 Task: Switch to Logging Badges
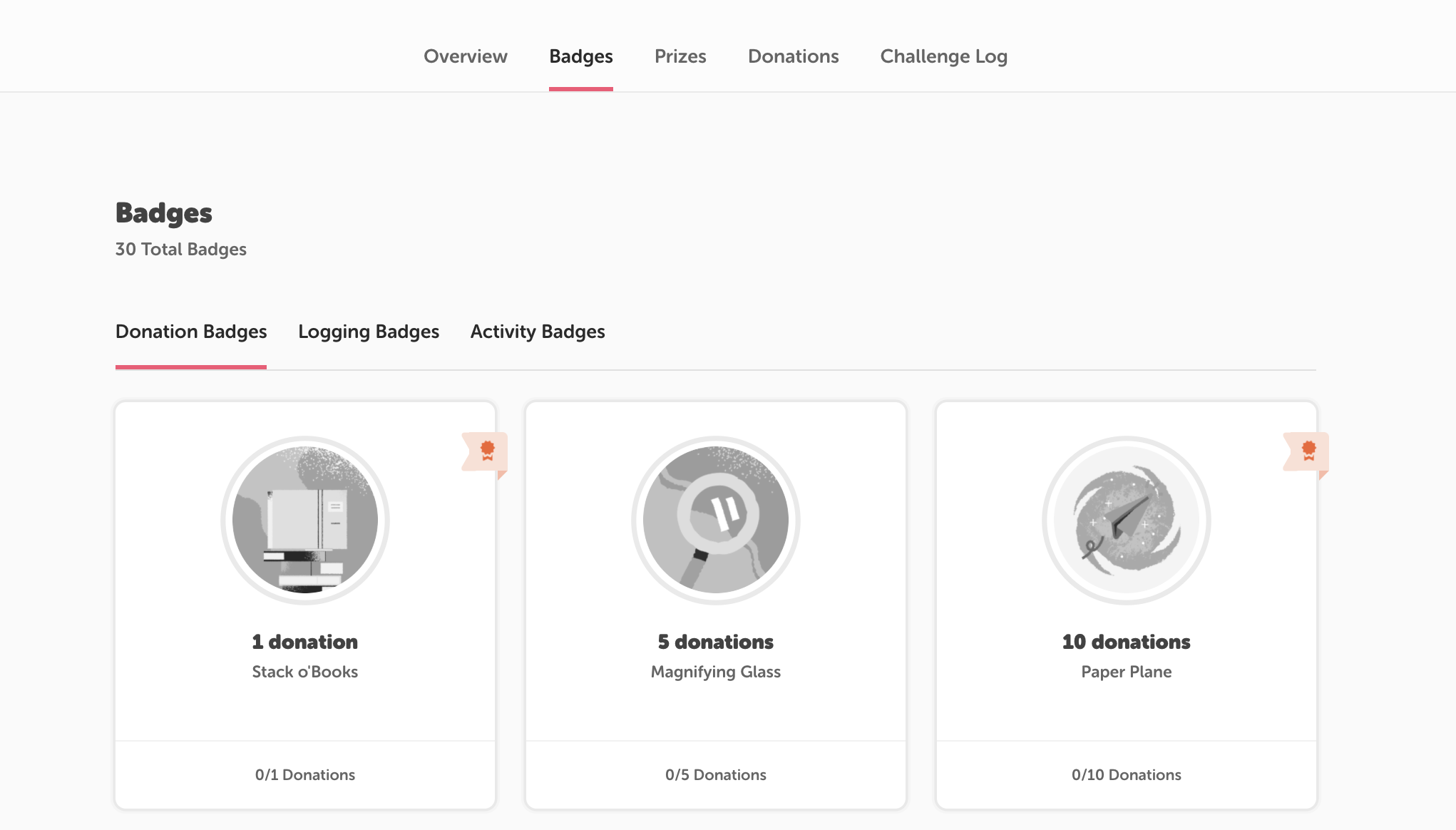tap(369, 332)
